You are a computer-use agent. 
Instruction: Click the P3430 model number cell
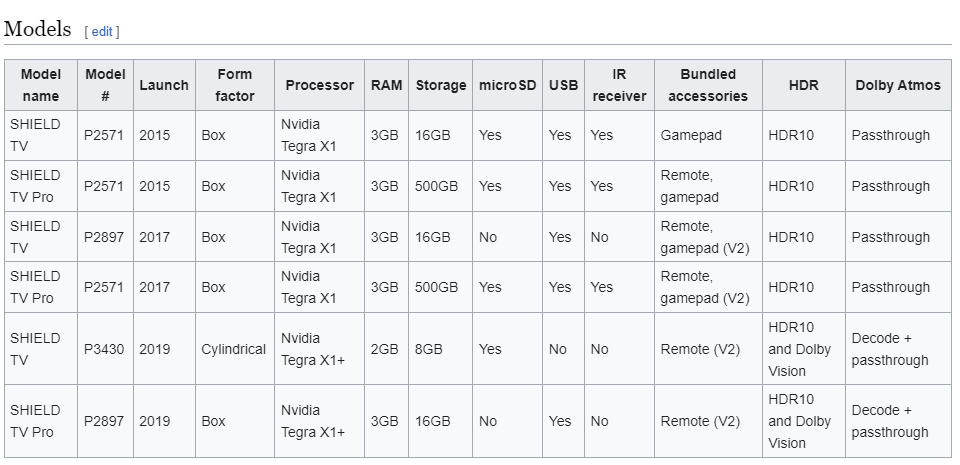click(x=104, y=349)
